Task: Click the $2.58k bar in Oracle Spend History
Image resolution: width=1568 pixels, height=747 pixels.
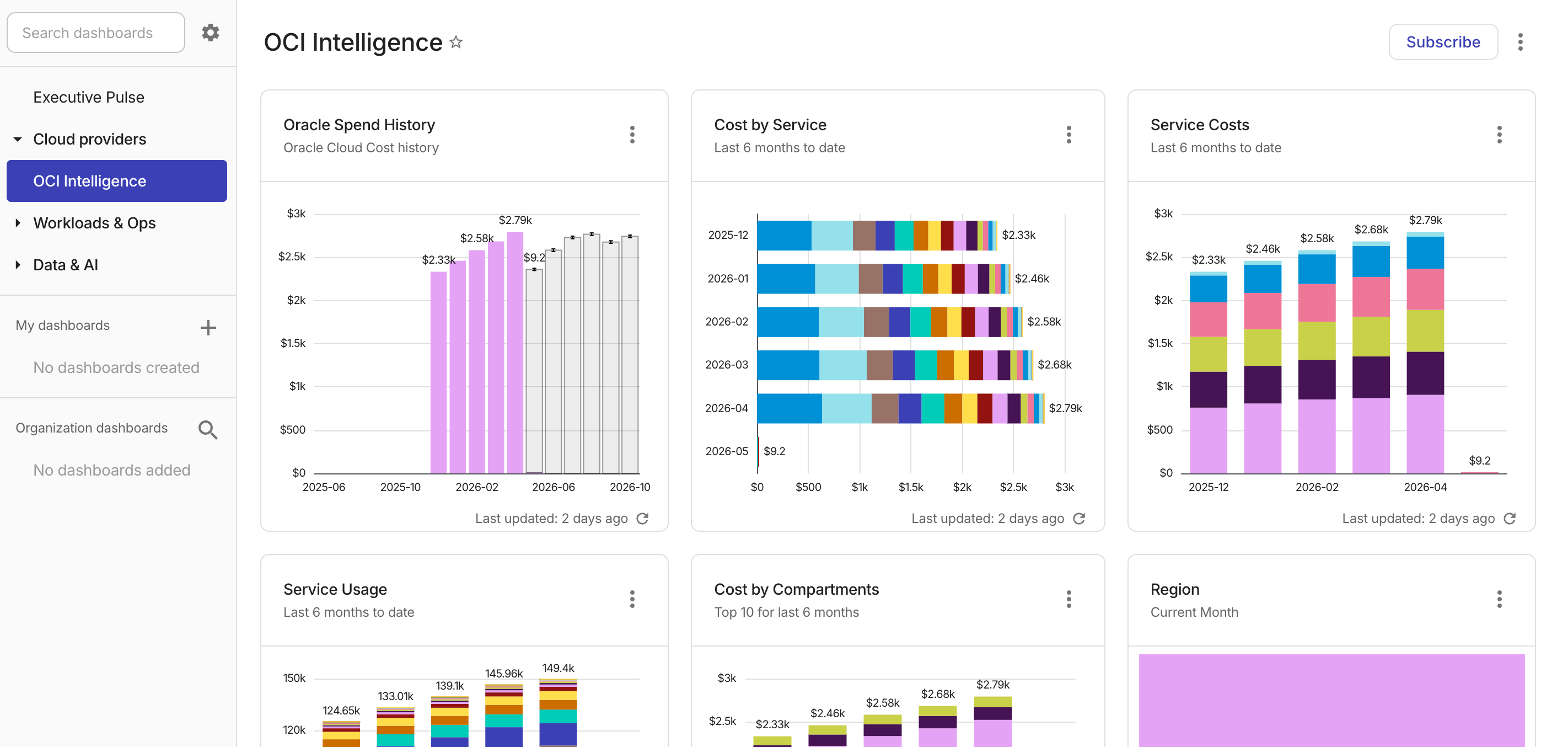Action: coord(476,362)
